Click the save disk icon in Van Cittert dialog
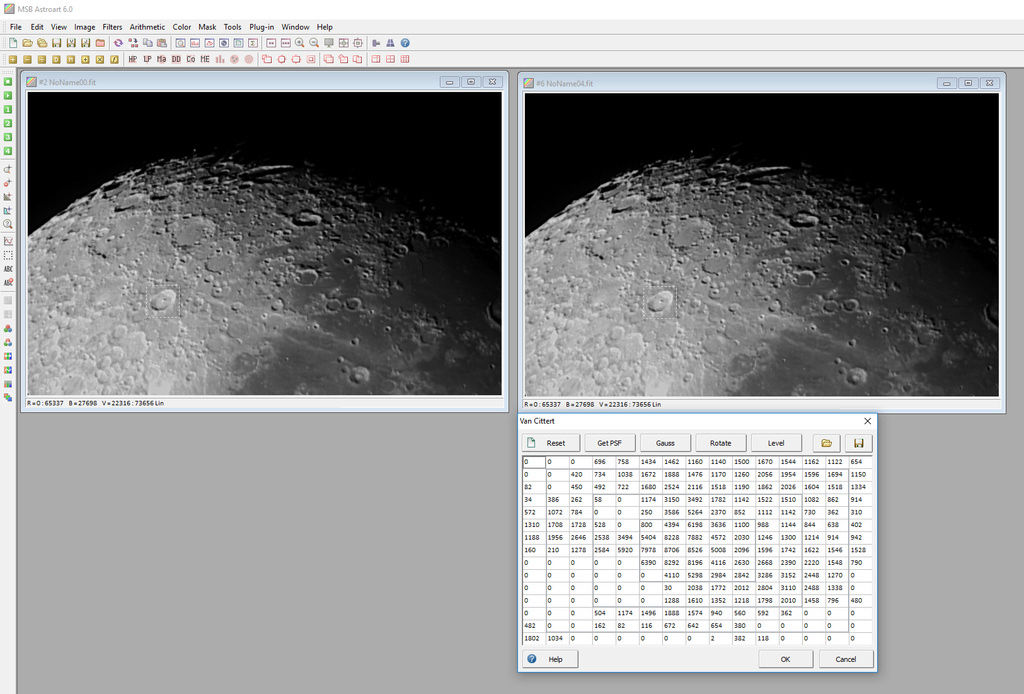The height and width of the screenshot is (694, 1024). (x=859, y=443)
